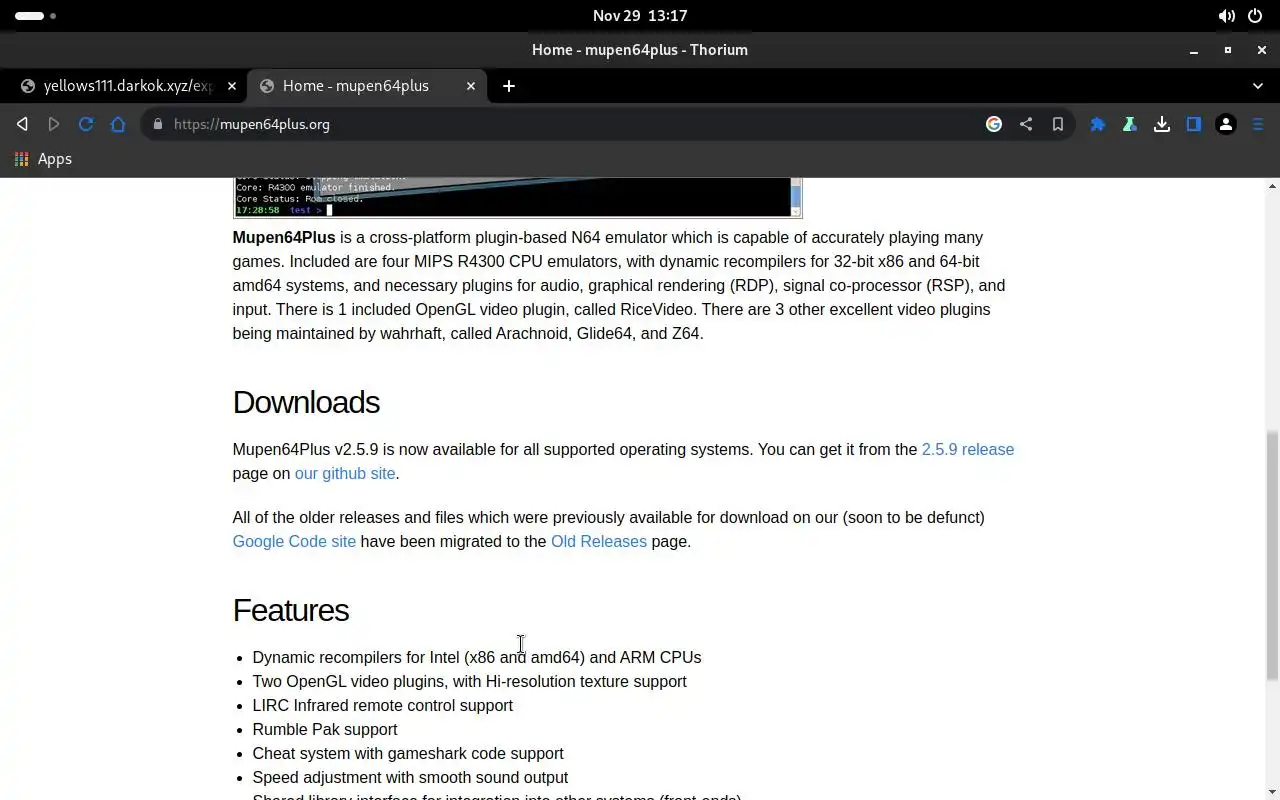Close the yellows111.darkok.xyz tab
Viewport: 1280px width, 800px height.
(232, 86)
